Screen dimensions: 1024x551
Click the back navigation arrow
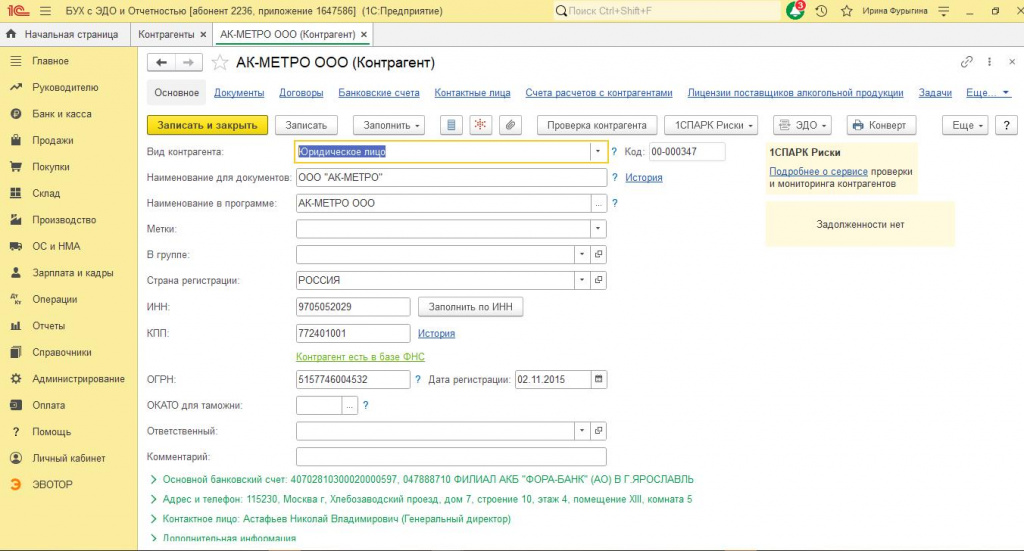161,63
